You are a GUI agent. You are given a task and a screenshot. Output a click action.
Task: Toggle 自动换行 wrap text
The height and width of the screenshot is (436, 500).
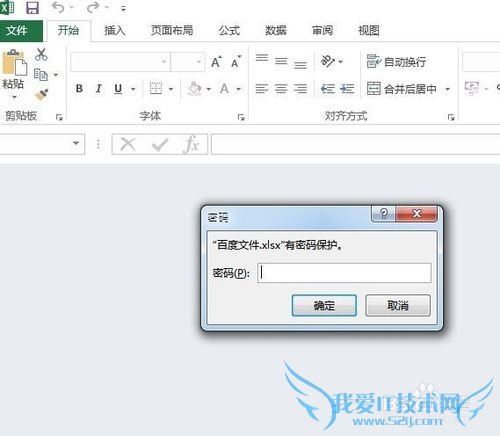(396, 62)
